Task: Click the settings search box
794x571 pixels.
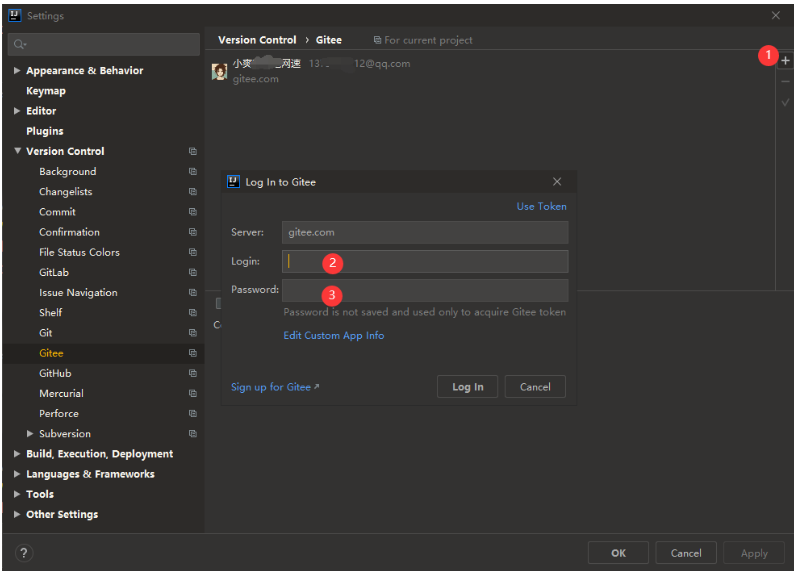Action: click(x=104, y=45)
